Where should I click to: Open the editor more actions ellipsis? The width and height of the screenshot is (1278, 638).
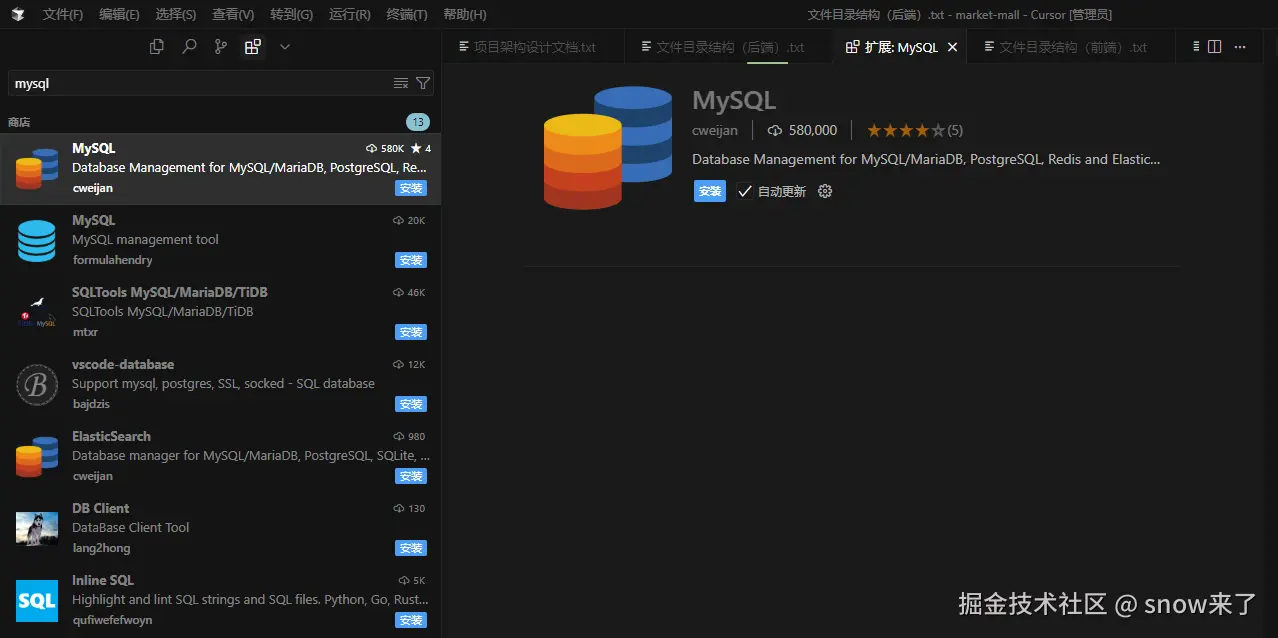tap(1240, 46)
